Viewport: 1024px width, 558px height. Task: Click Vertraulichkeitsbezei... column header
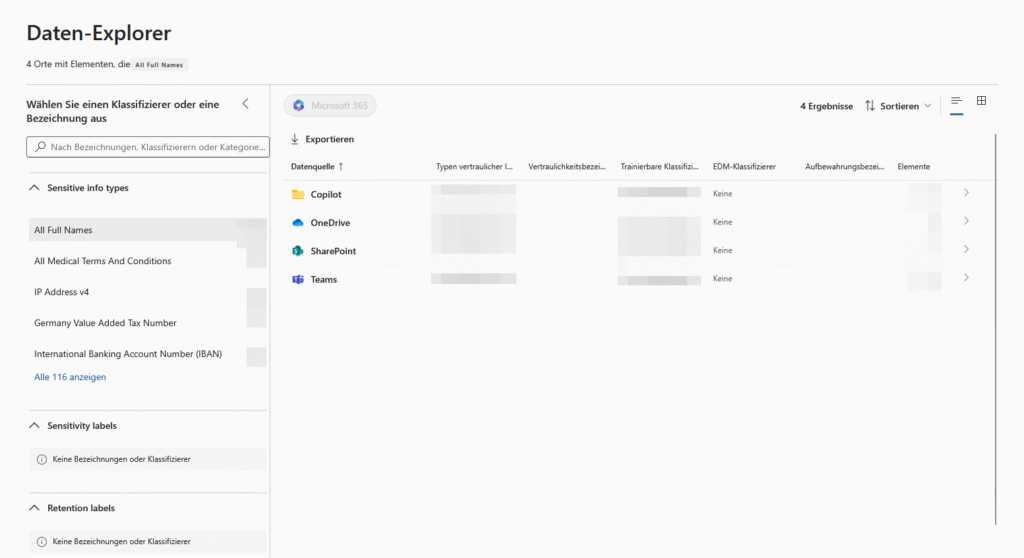[567, 167]
